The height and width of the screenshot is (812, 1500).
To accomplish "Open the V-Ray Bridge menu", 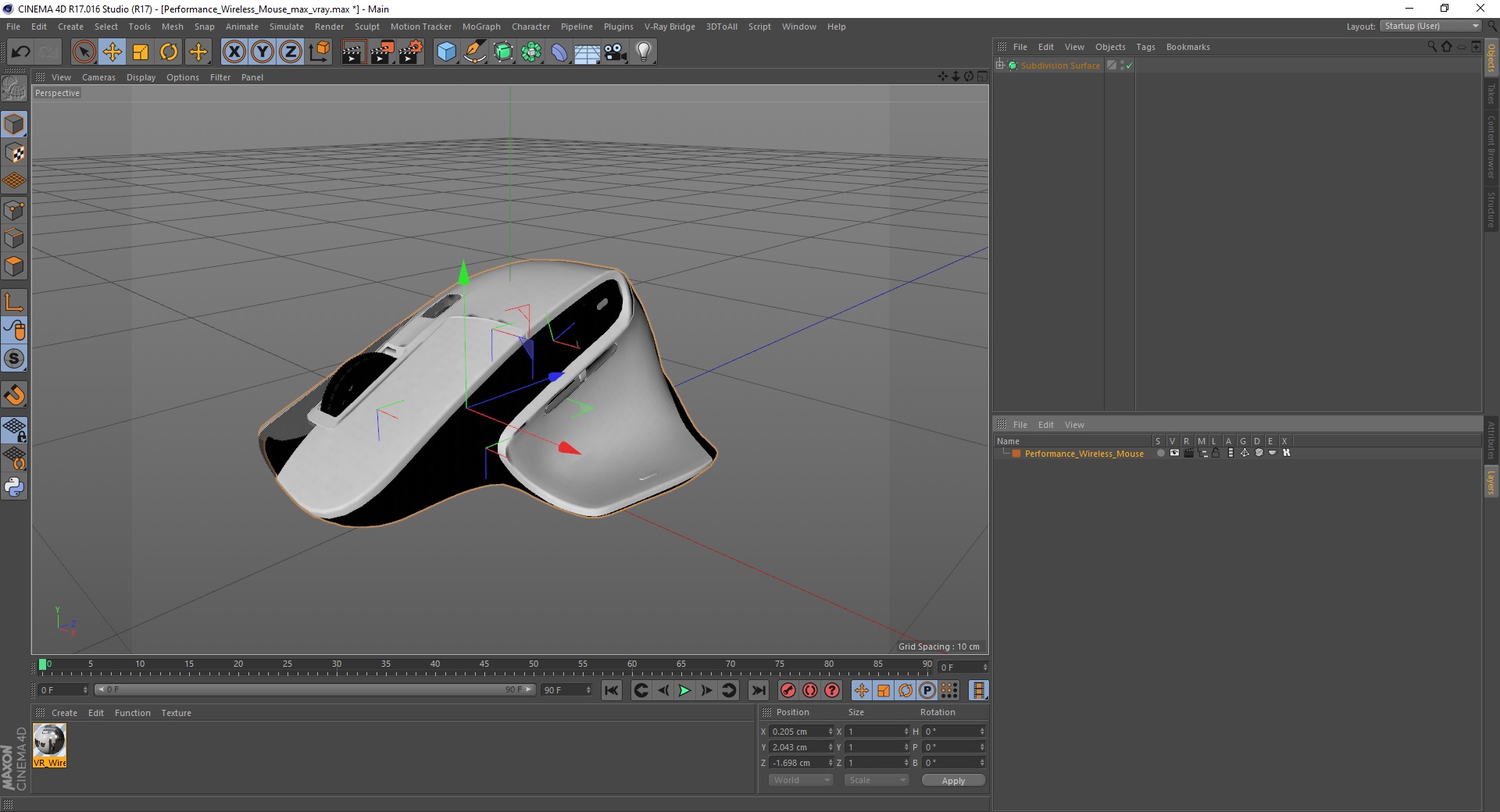I will pyautogui.click(x=670, y=27).
